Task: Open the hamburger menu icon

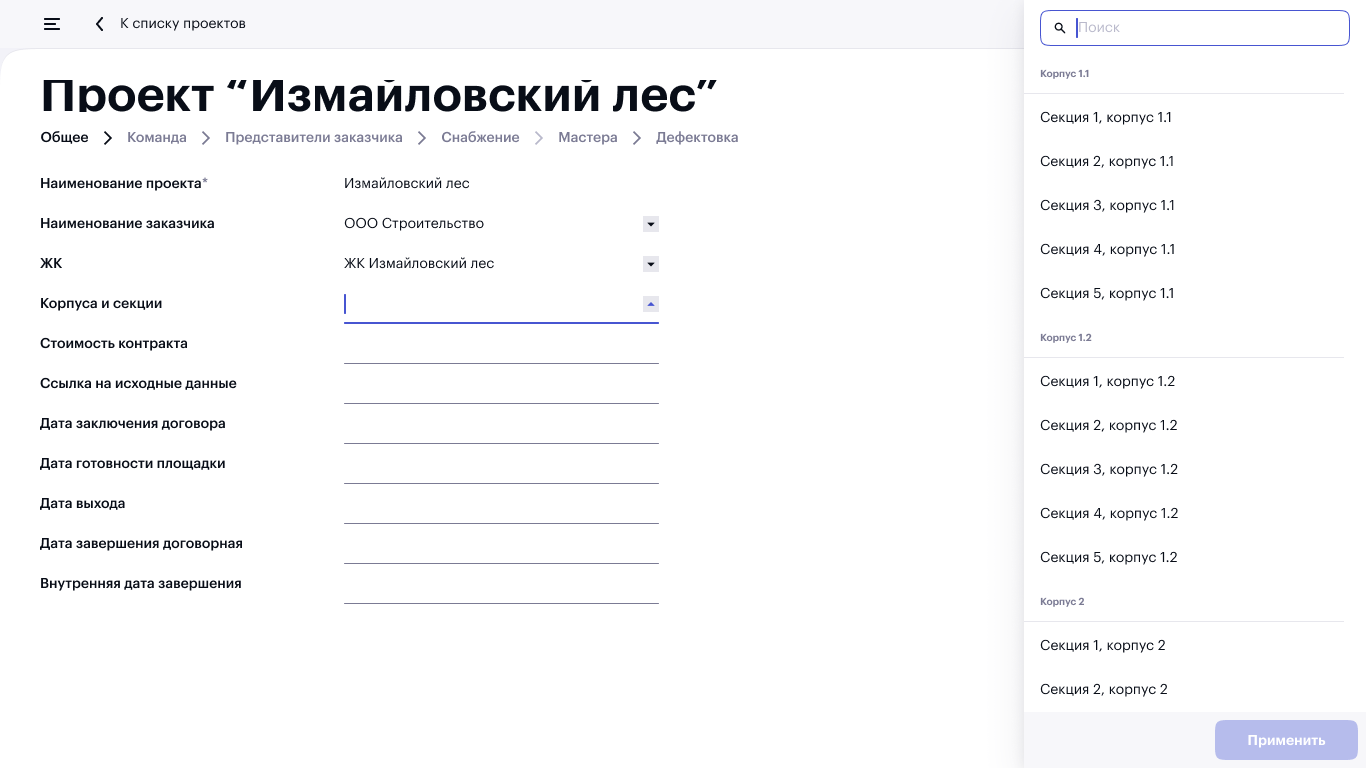Action: (52, 24)
